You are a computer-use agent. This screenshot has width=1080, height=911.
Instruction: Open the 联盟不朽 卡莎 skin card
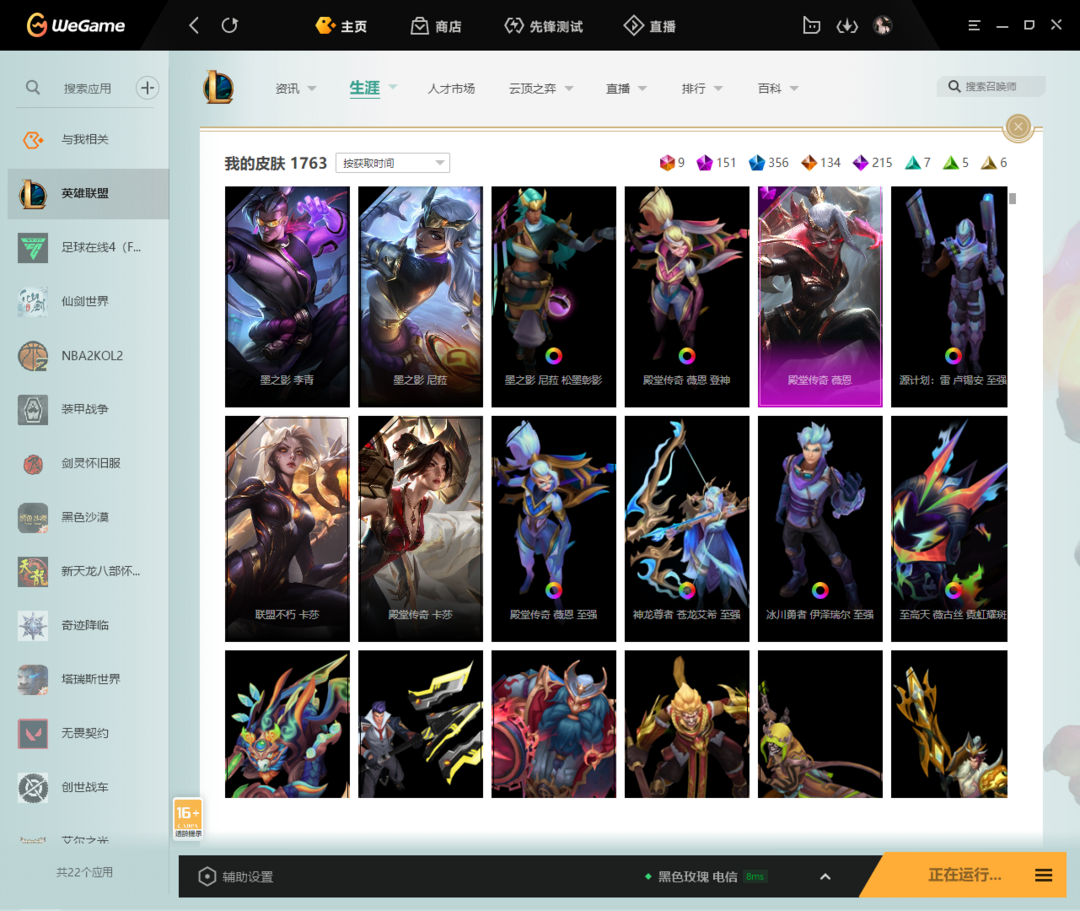pos(287,528)
